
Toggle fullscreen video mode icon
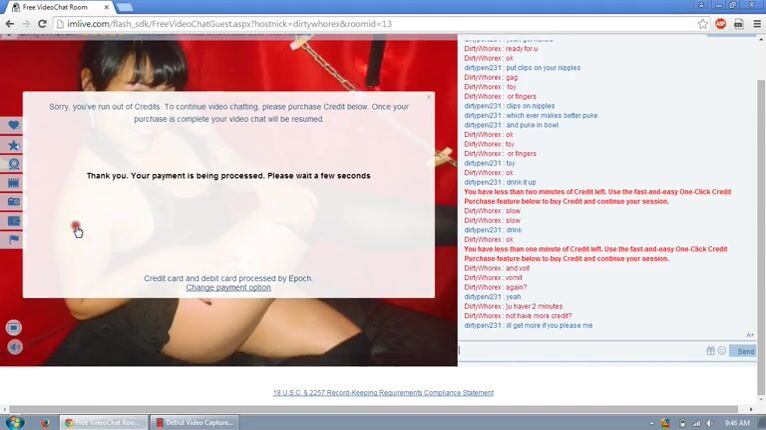coord(14,327)
